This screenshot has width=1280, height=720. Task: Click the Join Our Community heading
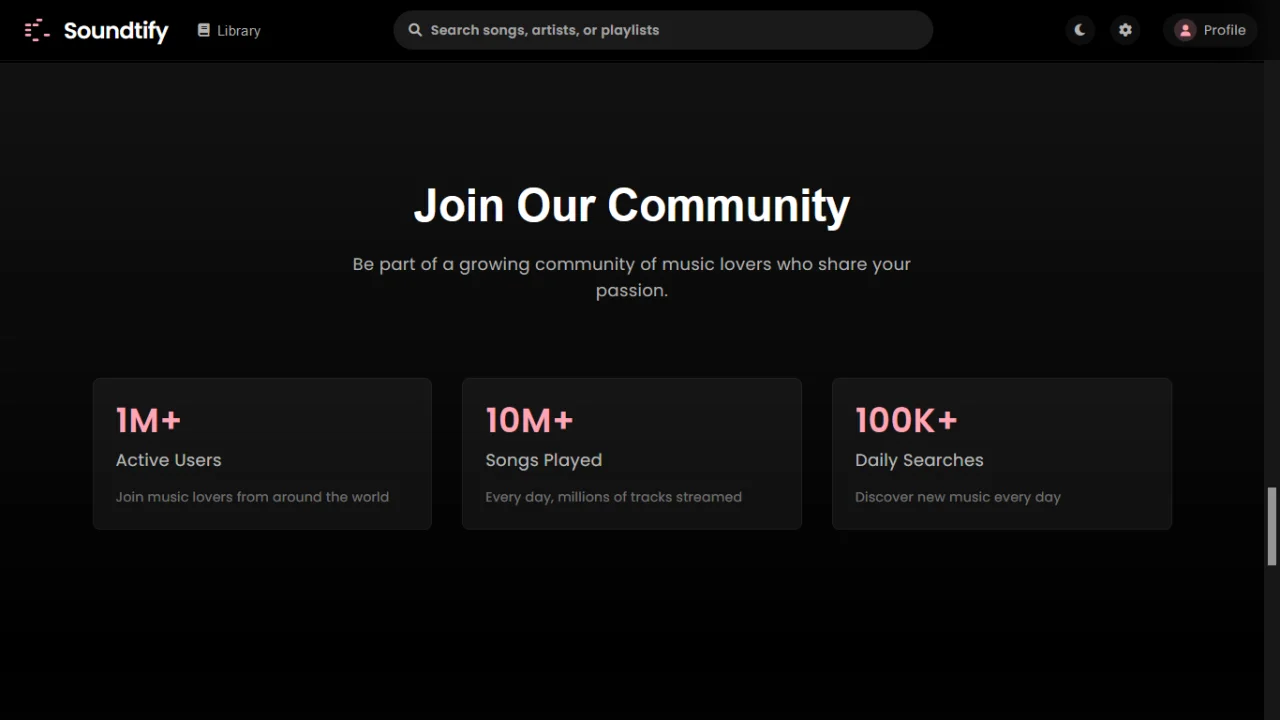pyautogui.click(x=632, y=205)
